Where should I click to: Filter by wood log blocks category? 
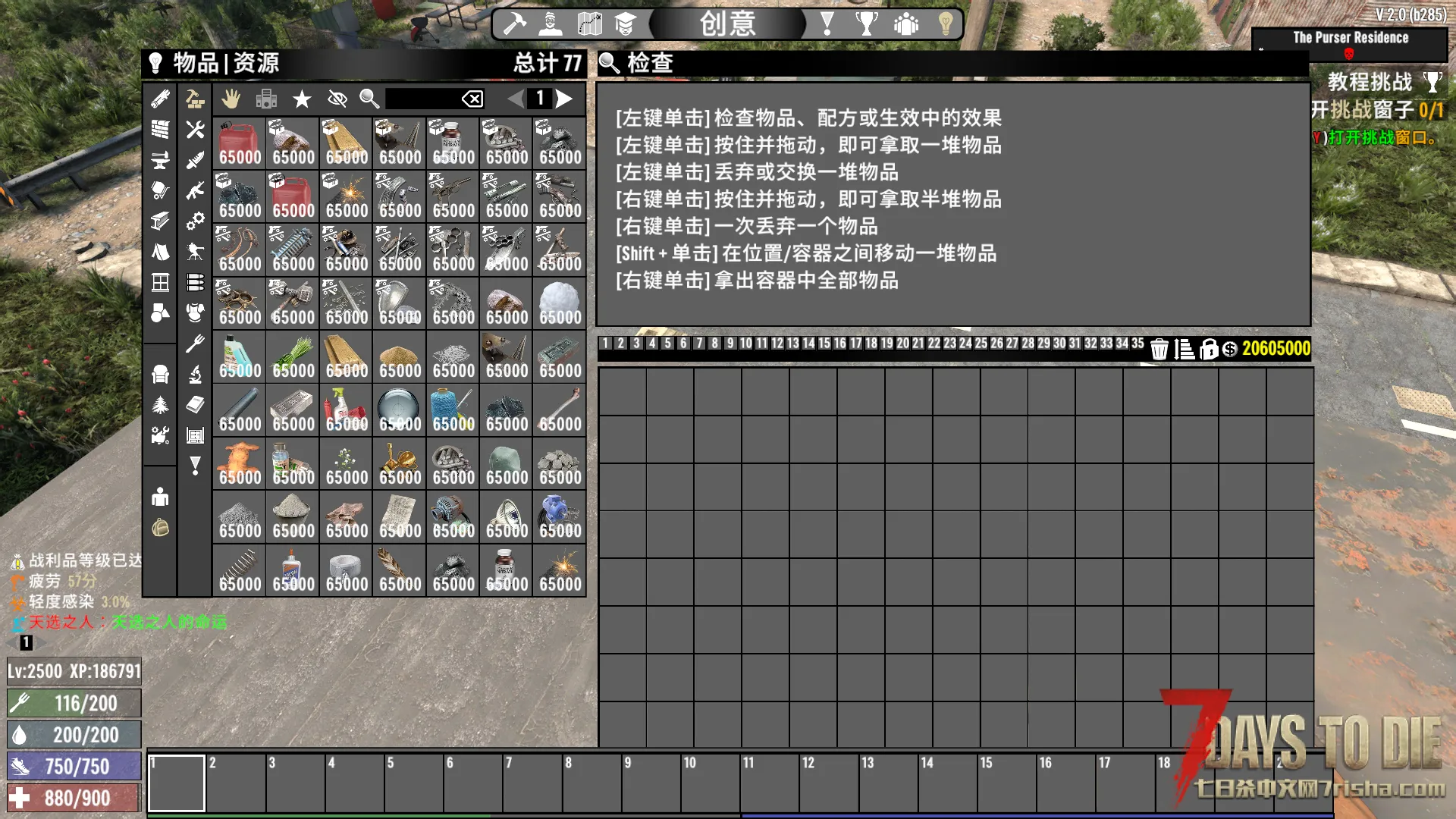point(160,99)
